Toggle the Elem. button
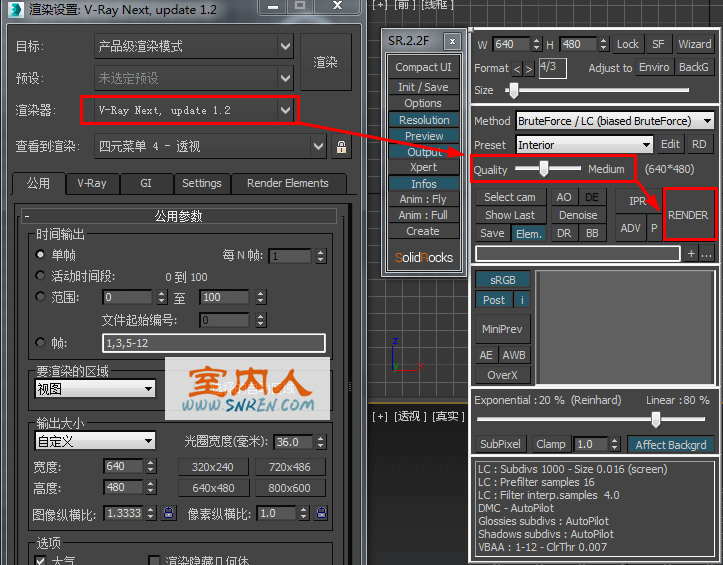Viewport: 723px width, 565px height. tap(528, 234)
